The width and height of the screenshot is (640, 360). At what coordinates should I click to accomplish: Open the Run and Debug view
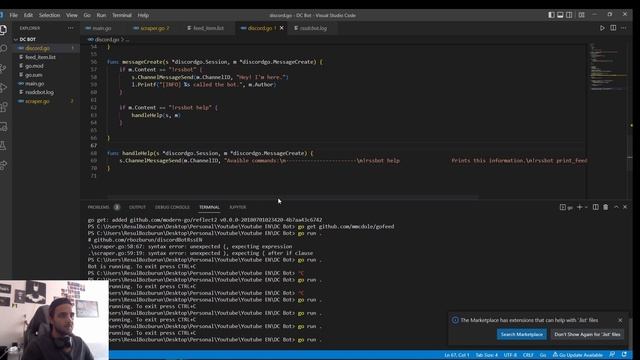[x=3, y=87]
